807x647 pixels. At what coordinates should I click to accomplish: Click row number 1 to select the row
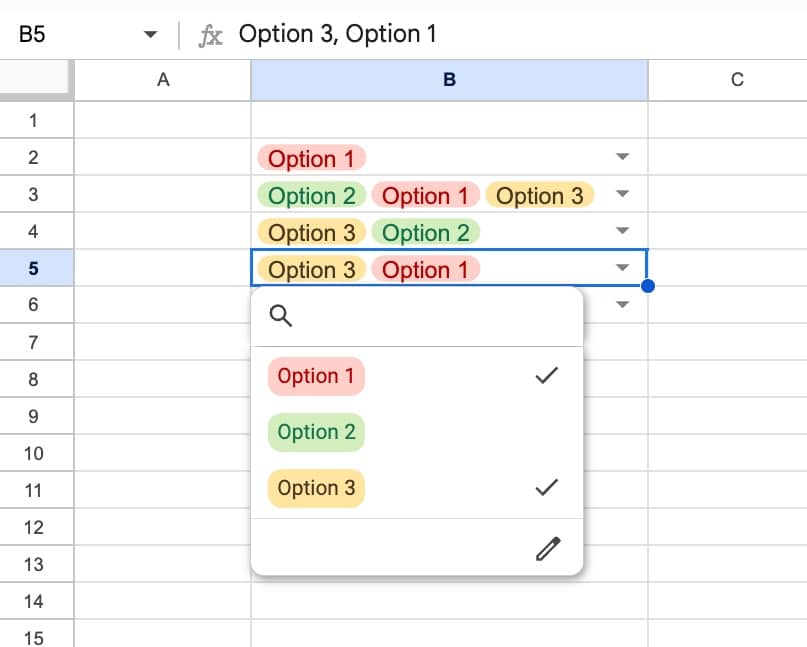tap(36, 120)
